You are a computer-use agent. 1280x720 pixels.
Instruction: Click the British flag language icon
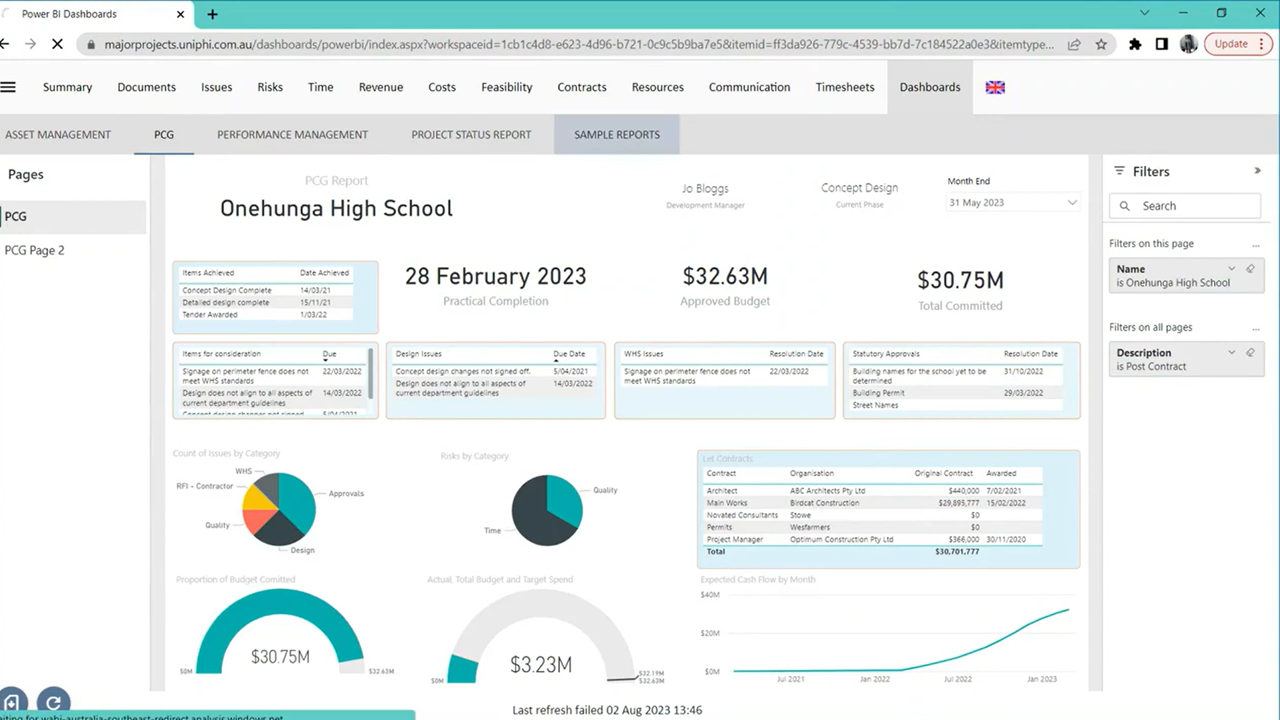coord(994,87)
